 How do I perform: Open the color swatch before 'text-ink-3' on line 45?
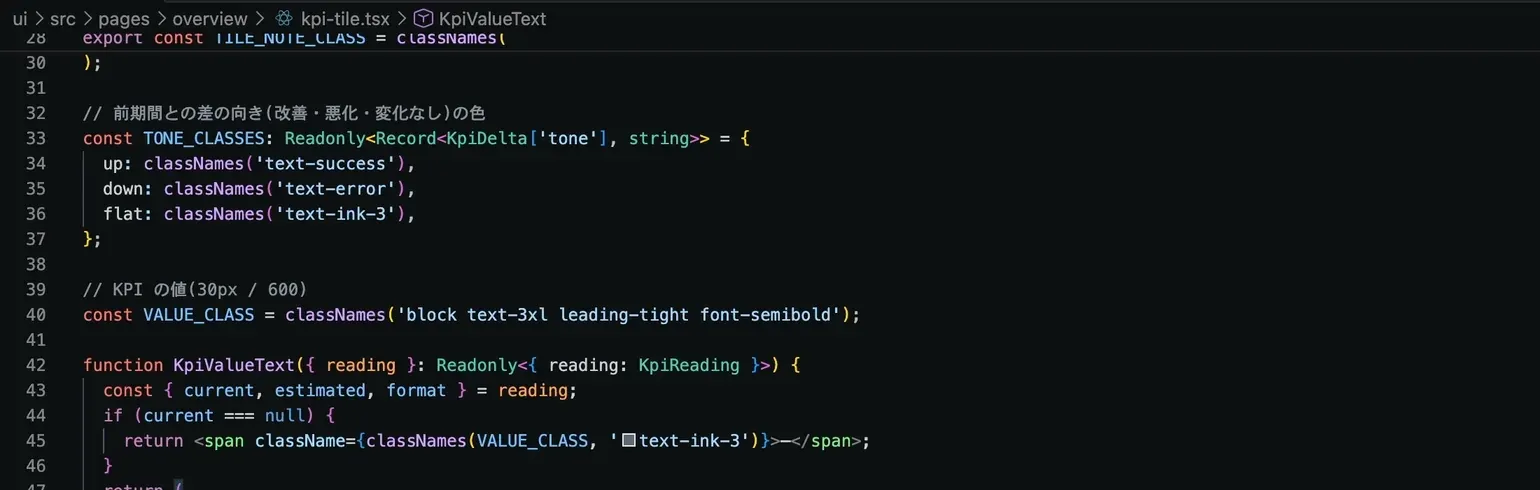(x=629, y=441)
